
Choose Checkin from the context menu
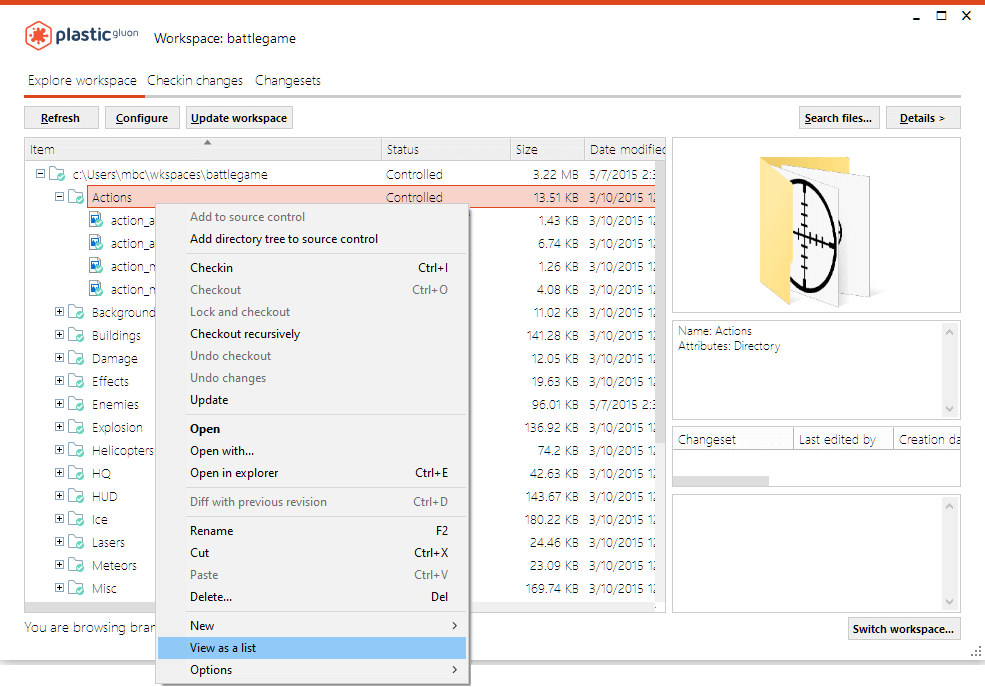[312, 268]
